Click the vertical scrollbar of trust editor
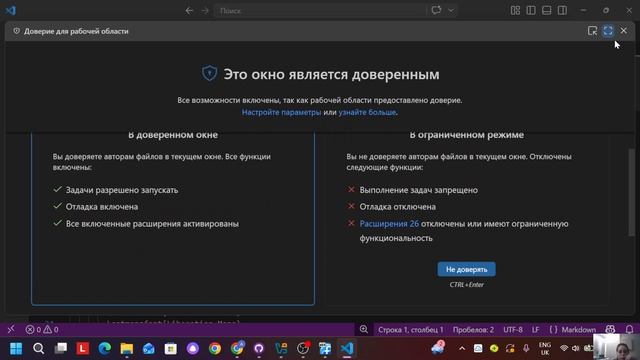This screenshot has height=360, width=640. click(x=631, y=192)
